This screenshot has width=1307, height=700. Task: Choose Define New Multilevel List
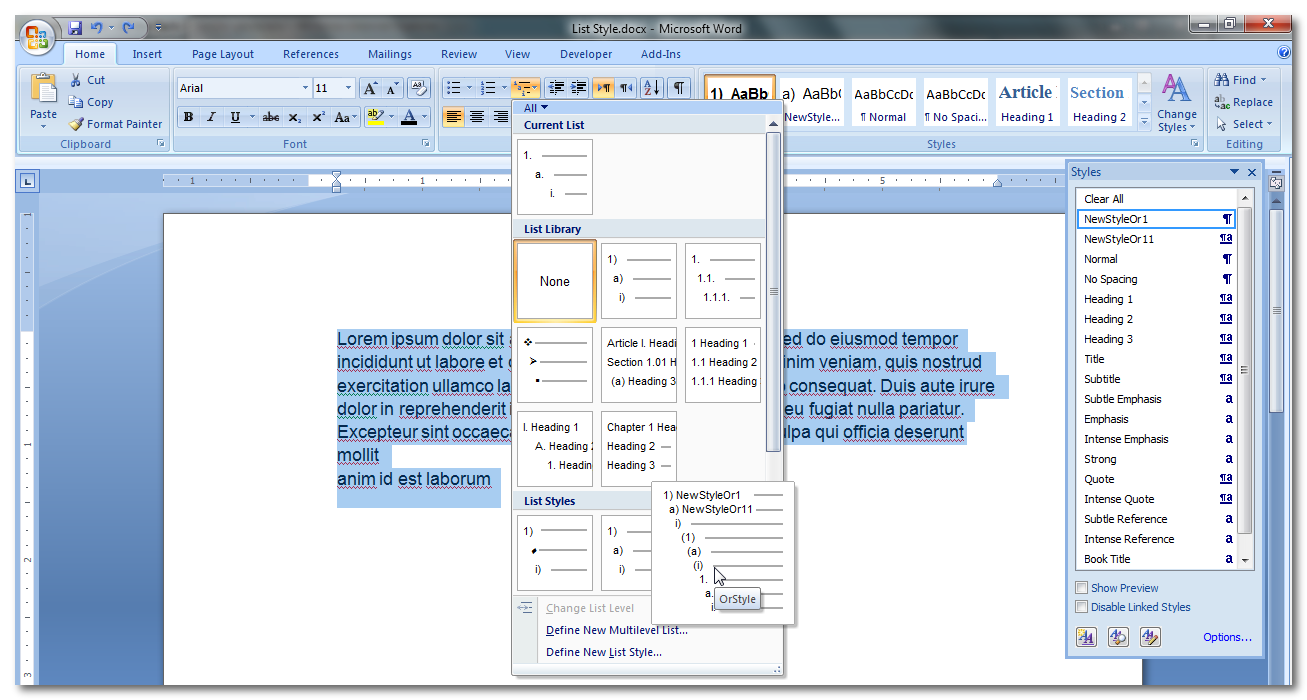point(616,630)
